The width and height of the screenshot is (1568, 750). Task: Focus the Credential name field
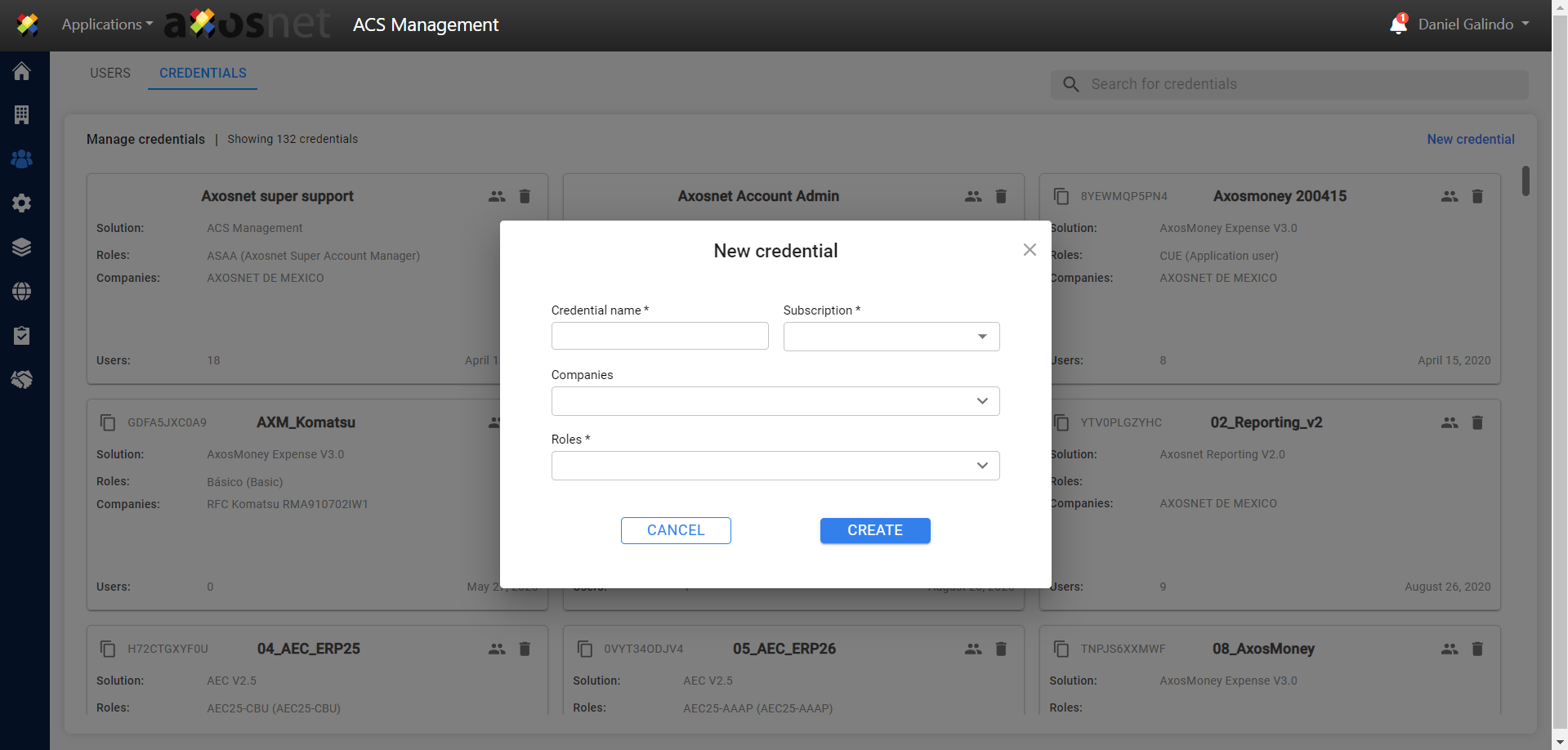coord(659,336)
